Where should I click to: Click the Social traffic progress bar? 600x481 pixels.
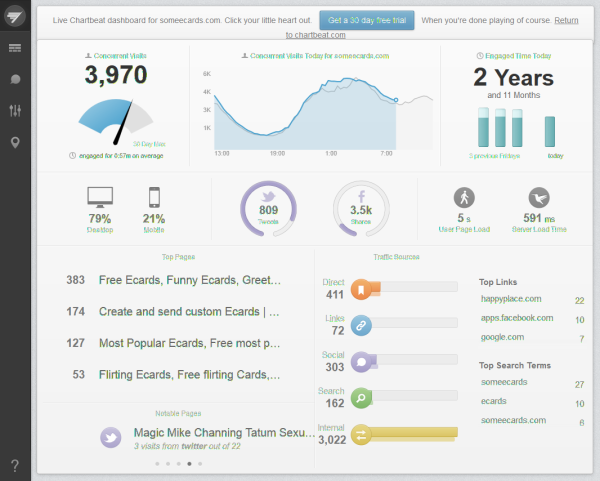click(414, 359)
